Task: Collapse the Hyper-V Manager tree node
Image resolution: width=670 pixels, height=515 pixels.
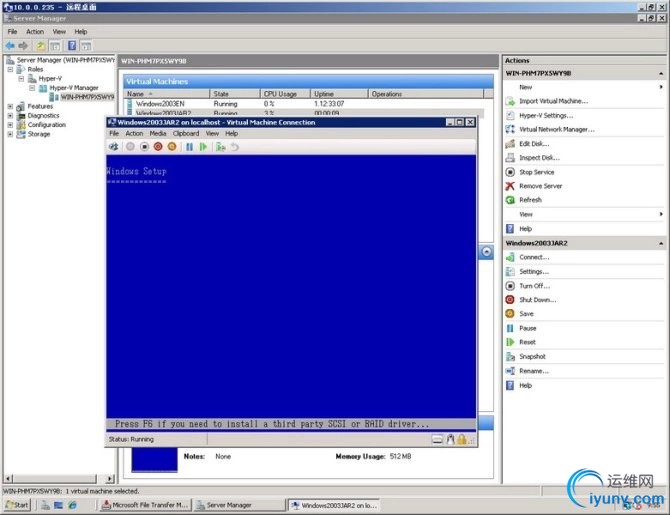Action: 32,88
